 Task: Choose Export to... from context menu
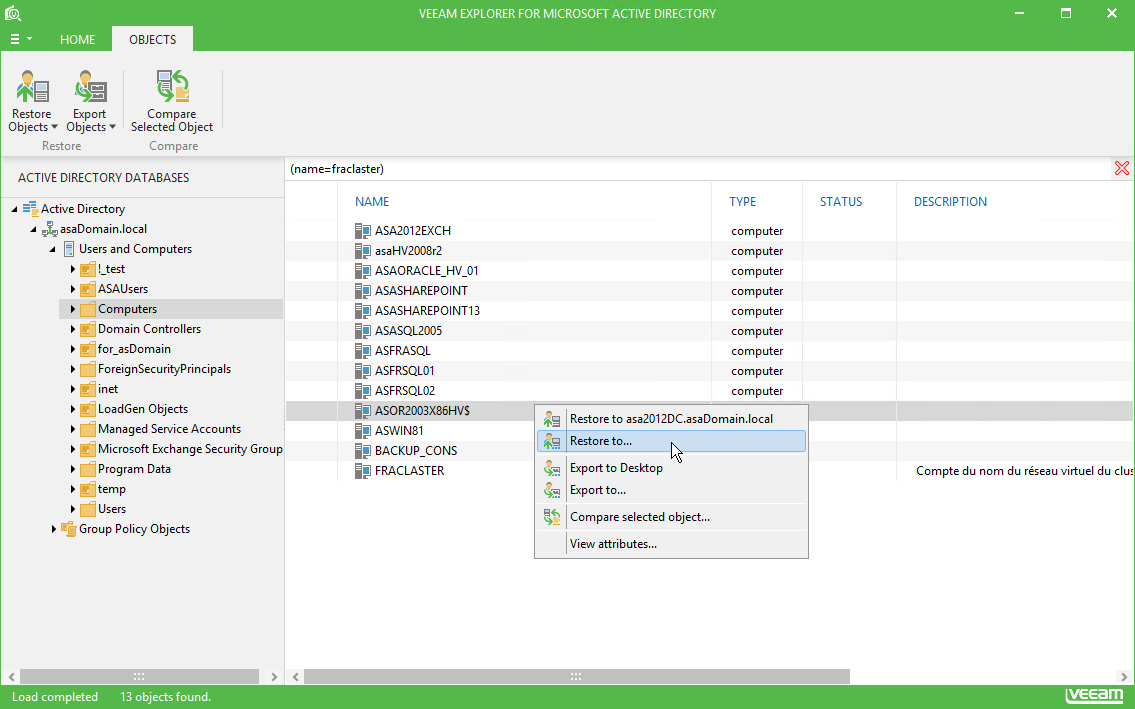pos(671,490)
